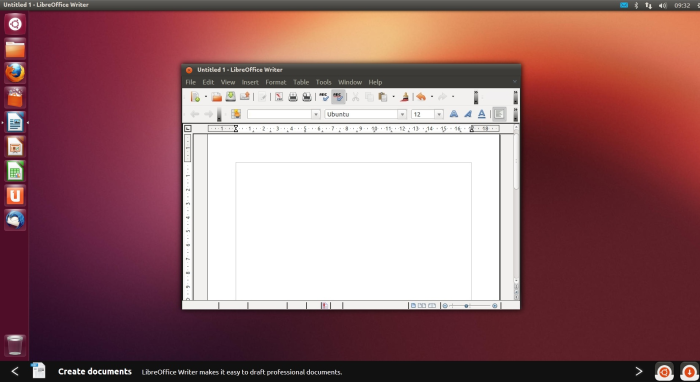Select single-page view layout in status bar

pyautogui.click(x=413, y=306)
